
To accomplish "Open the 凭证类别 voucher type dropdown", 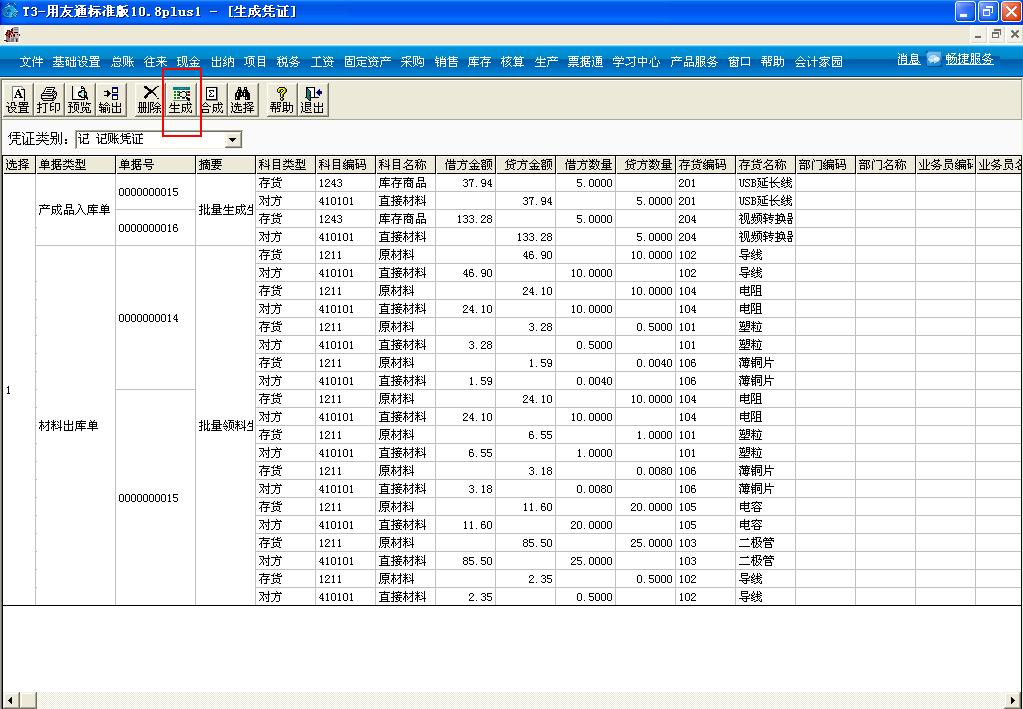I will click(x=233, y=140).
